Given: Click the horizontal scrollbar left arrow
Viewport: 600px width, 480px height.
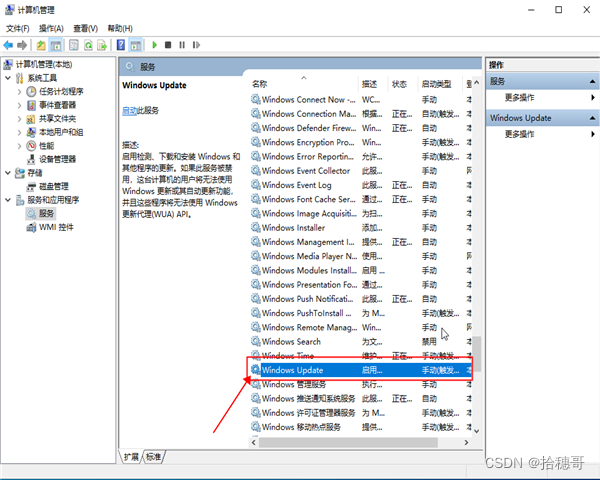Looking at the screenshot, I should point(254,442).
